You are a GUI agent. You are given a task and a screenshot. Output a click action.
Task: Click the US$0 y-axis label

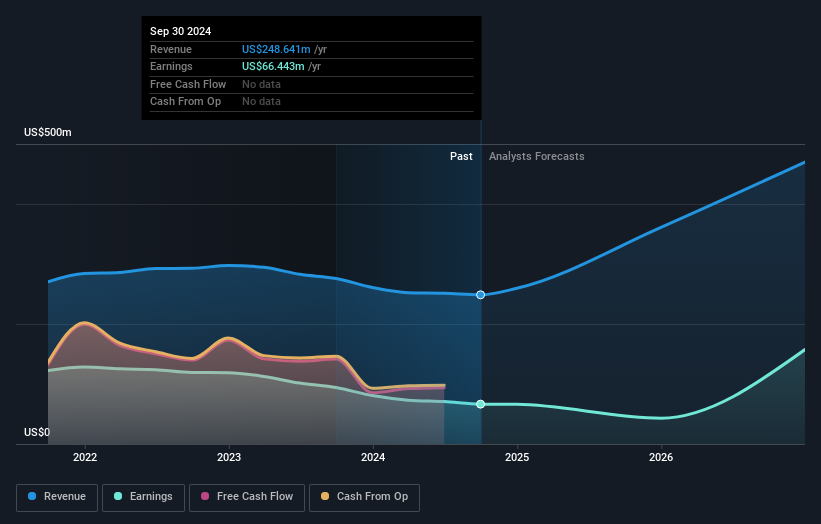[x=37, y=432]
